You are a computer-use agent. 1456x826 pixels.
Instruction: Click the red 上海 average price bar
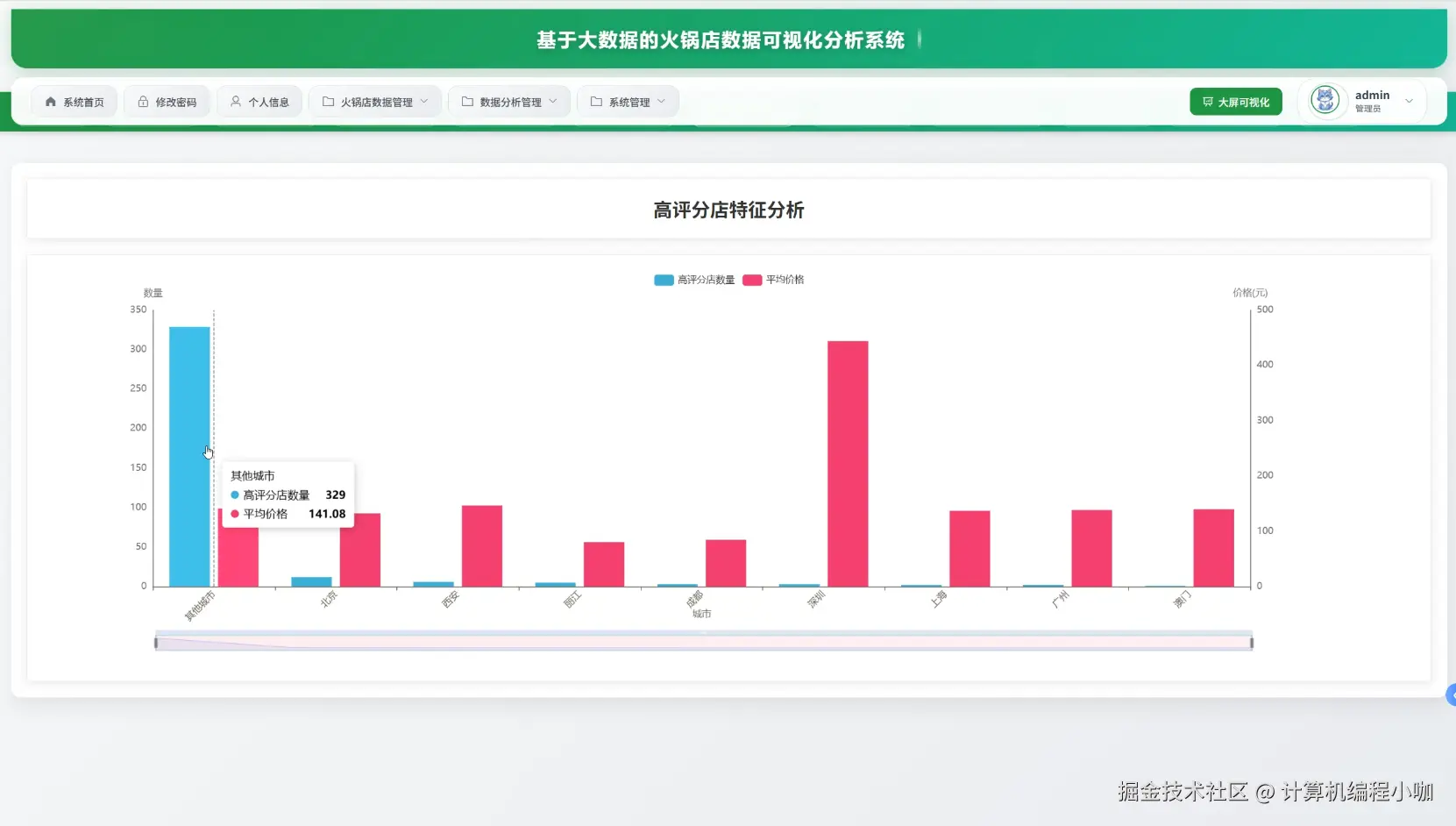(969, 549)
